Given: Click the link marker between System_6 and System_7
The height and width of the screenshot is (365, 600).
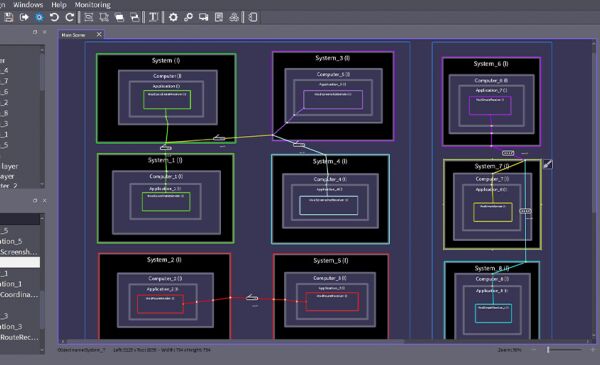Looking at the screenshot, I should pyautogui.click(x=508, y=153).
